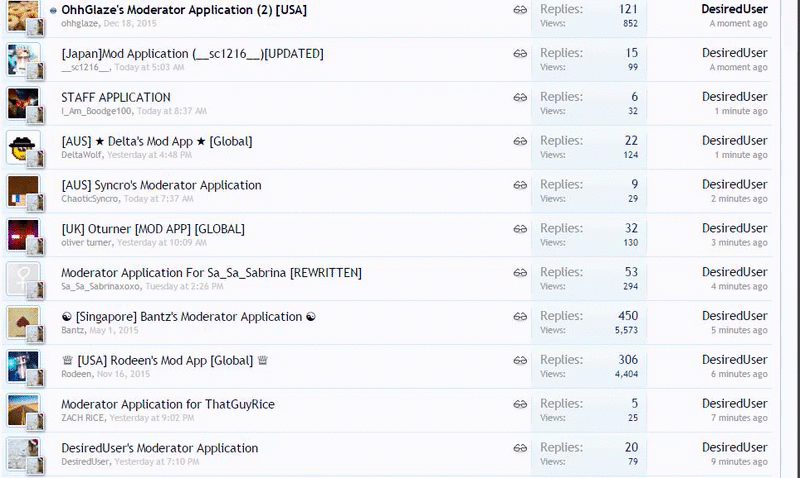This screenshot has height=478, width=800.
Task: Click glasses icon on Syncro's Moderator Application row
Action: pos(520,185)
